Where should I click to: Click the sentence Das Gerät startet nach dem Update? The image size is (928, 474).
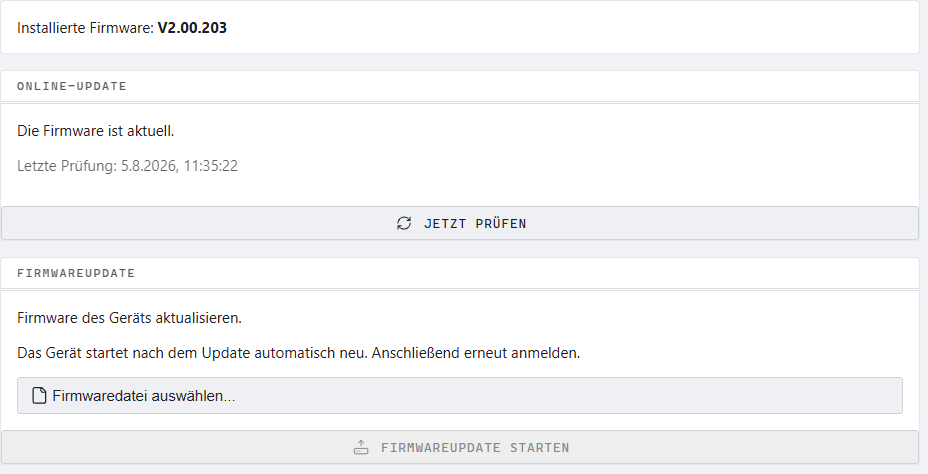(x=192, y=353)
